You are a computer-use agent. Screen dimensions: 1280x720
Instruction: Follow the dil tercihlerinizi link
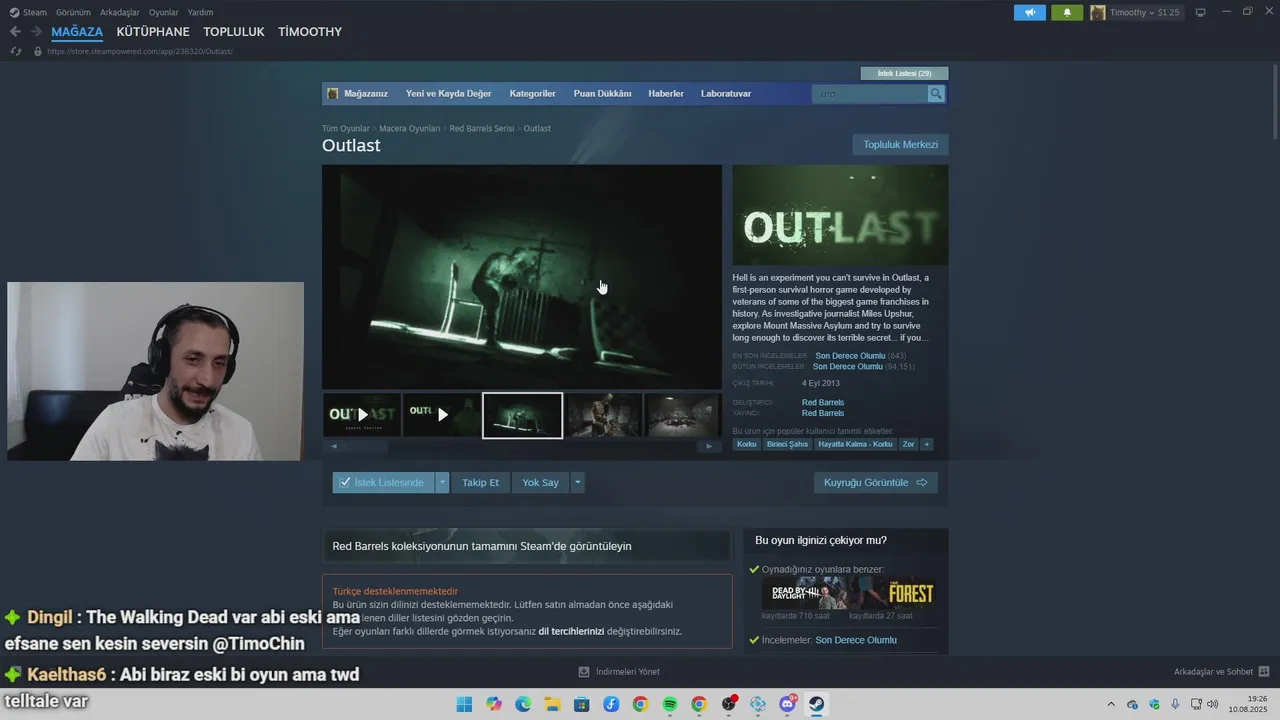(x=571, y=631)
